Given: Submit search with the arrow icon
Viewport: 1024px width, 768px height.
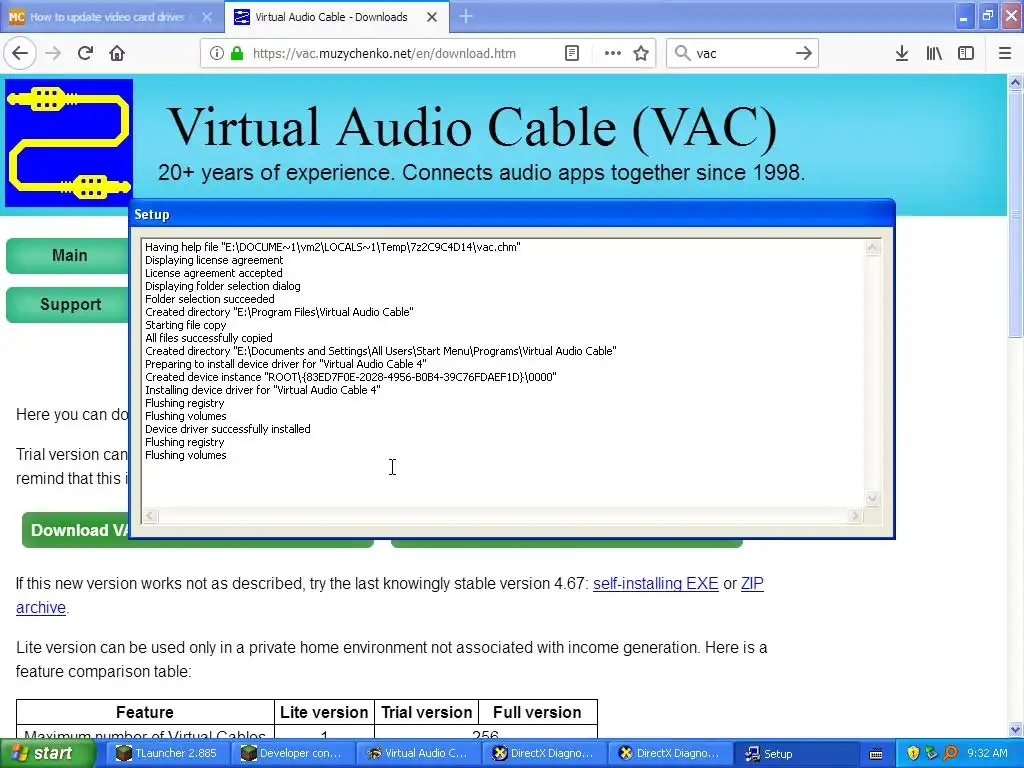Looking at the screenshot, I should click(x=804, y=53).
